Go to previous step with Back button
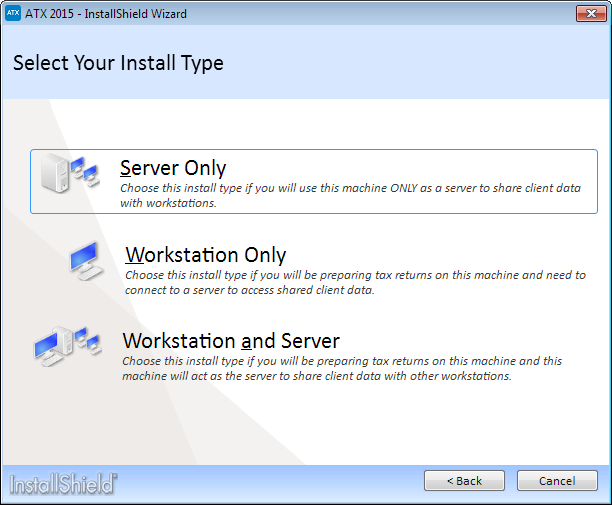 point(464,481)
